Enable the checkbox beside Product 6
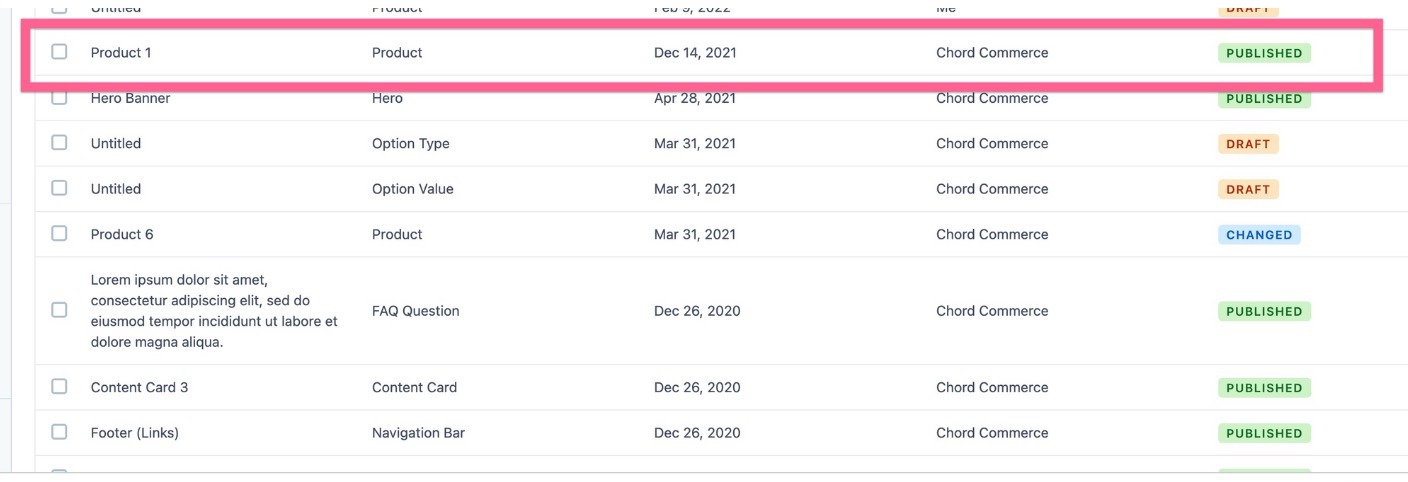This screenshot has width=1408, height=482. pos(59,234)
